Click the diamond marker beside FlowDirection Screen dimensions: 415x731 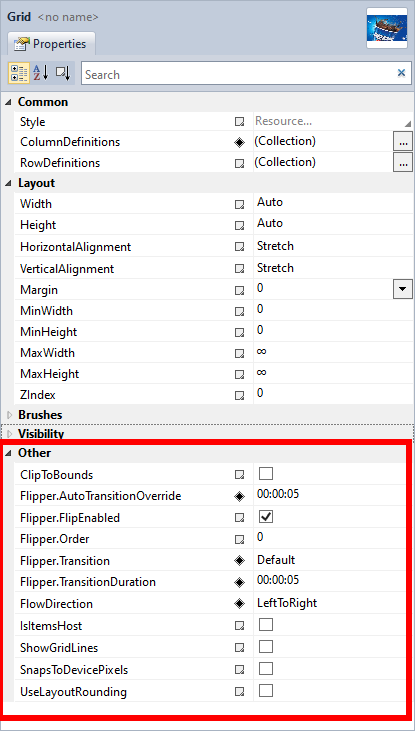point(239,604)
